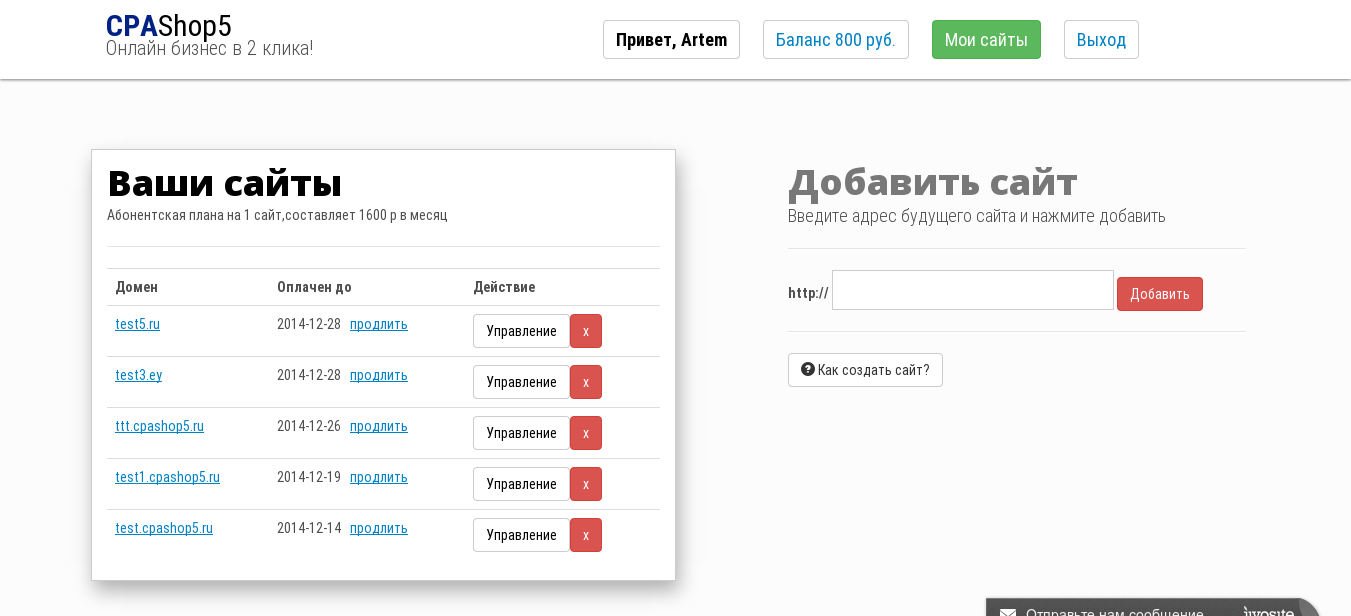Focus the new site address input field

(972, 290)
